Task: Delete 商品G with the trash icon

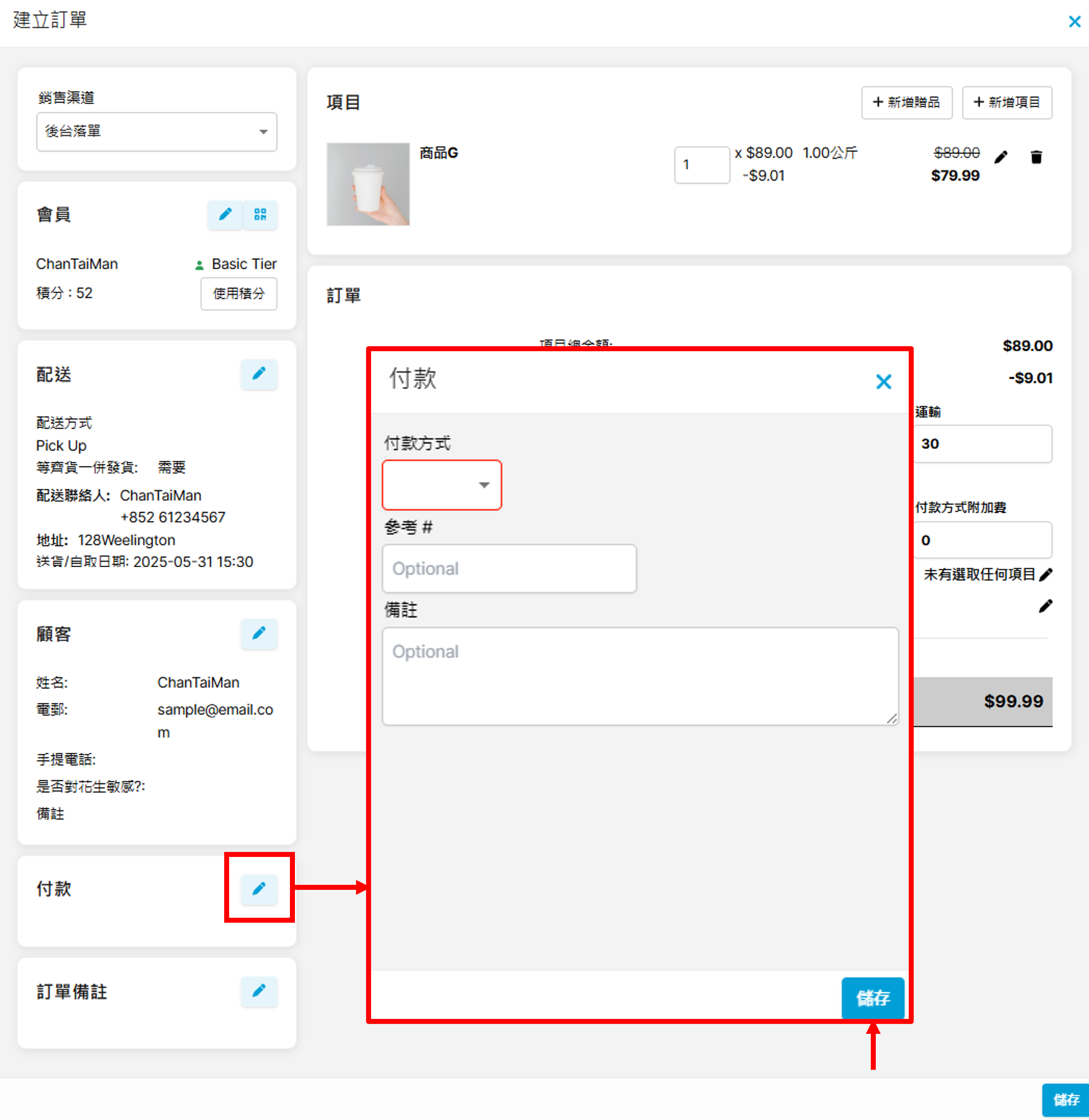Action: pos(1036,157)
